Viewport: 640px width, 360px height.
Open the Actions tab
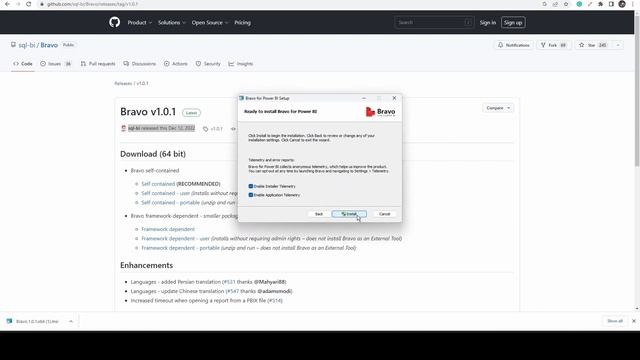[x=176, y=64]
